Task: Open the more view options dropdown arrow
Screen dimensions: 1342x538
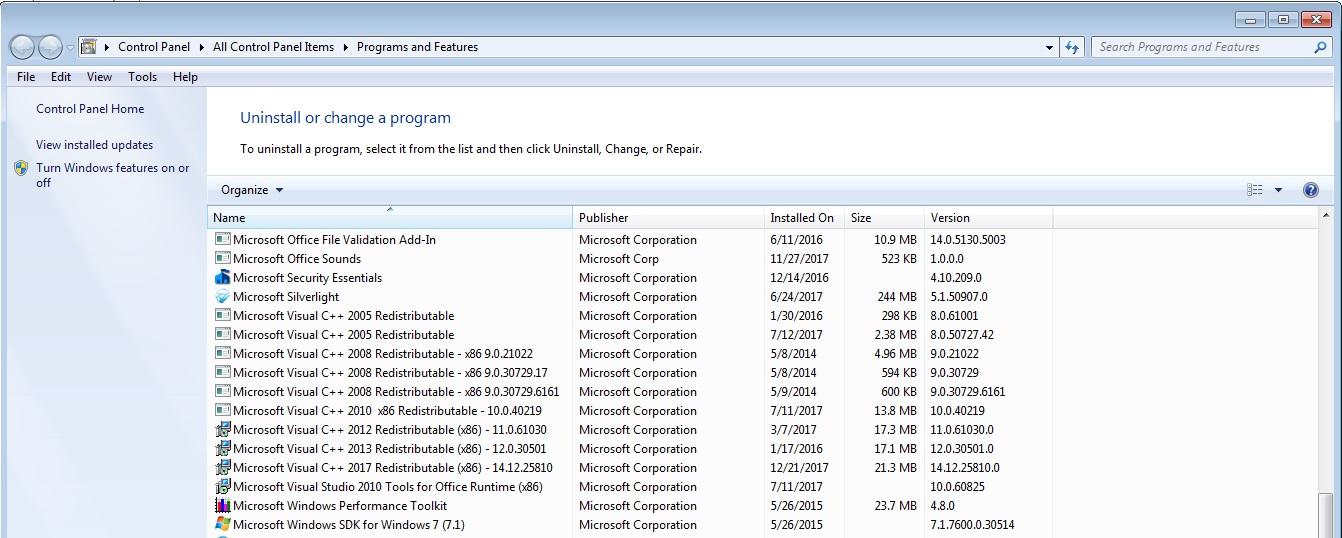Action: pyautogui.click(x=1278, y=190)
